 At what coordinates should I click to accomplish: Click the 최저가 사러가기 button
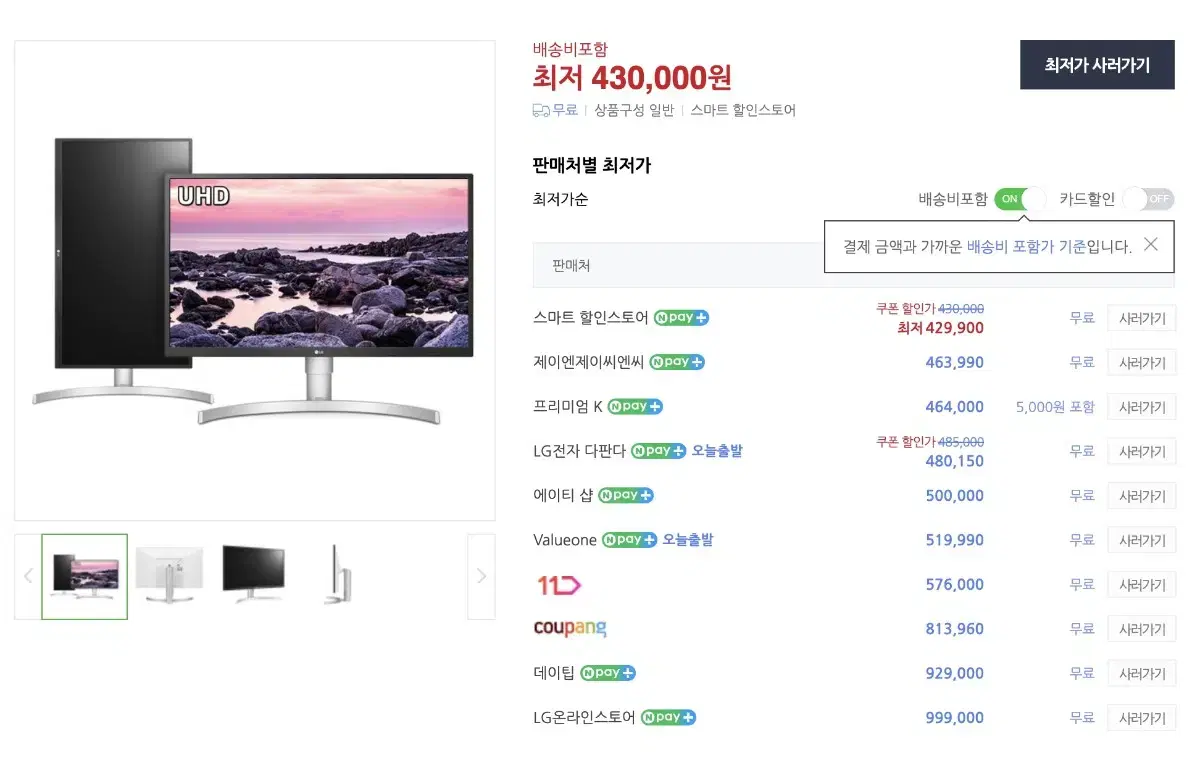[1097, 65]
